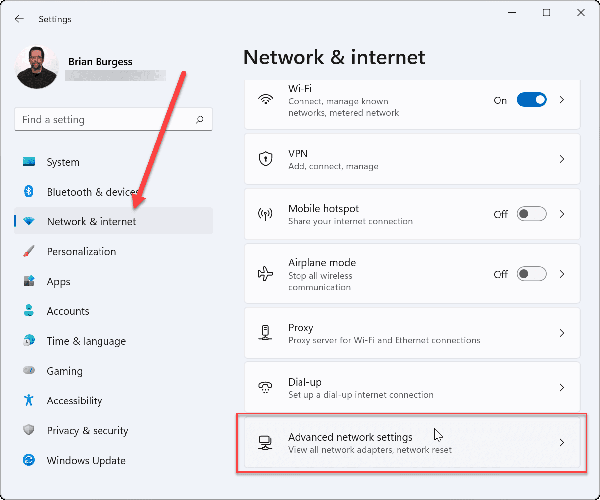Viewport: 600px width, 500px height.
Task: Open Time & language label
Action: (86, 341)
